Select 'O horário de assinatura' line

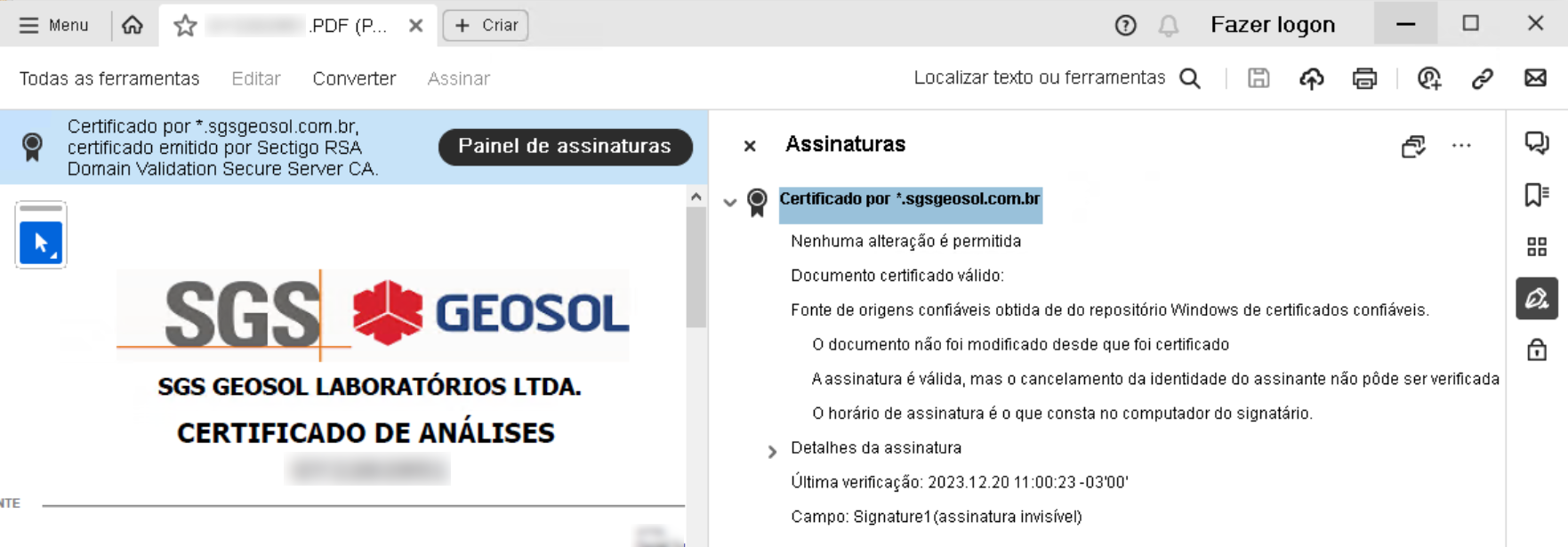click(x=1062, y=414)
